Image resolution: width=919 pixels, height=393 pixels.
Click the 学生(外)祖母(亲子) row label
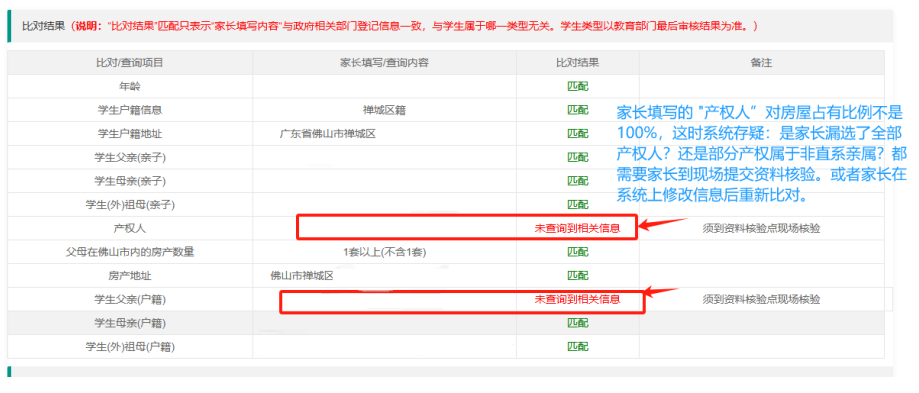[x=130, y=205]
